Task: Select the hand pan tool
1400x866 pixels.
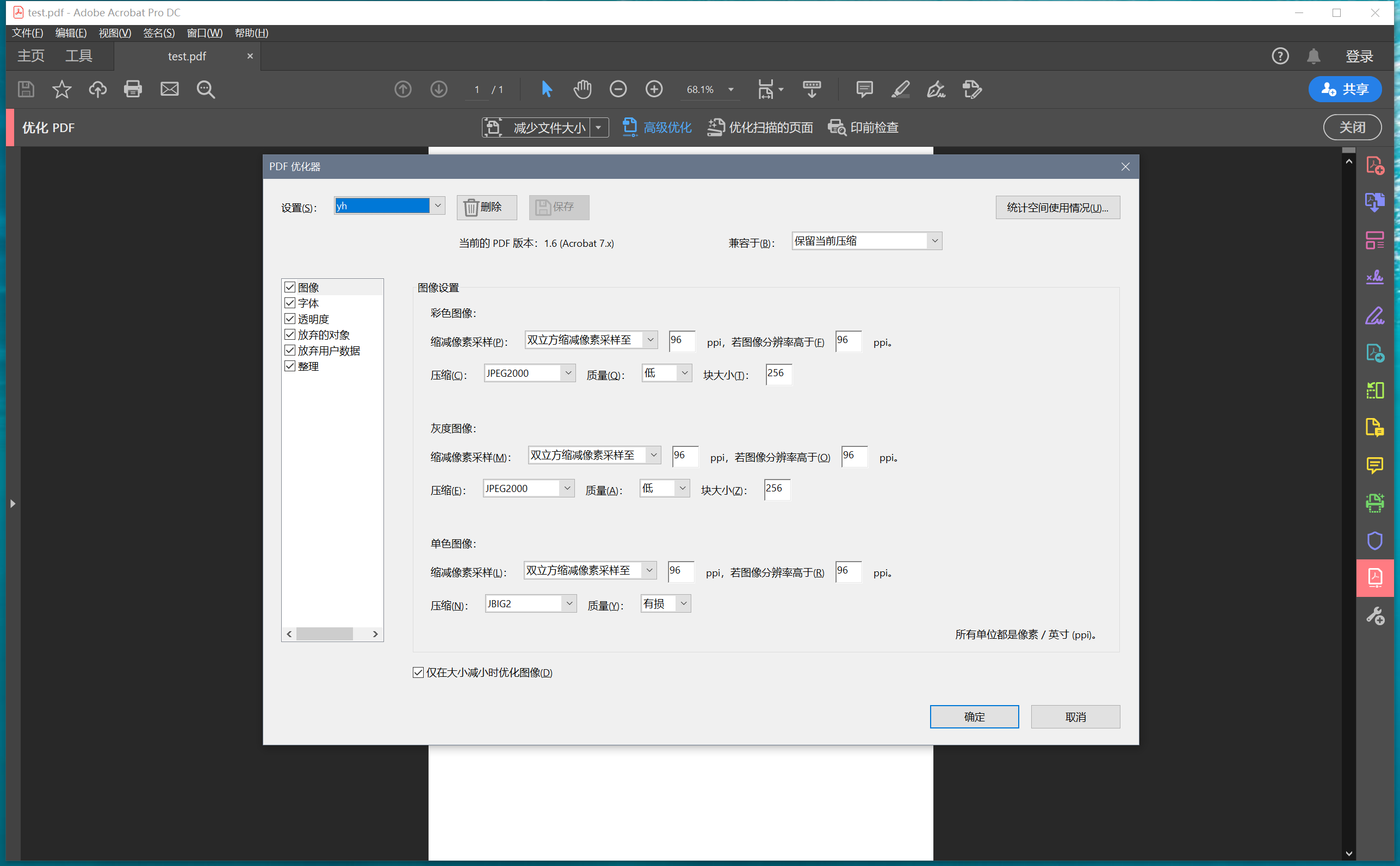Action: [582, 89]
